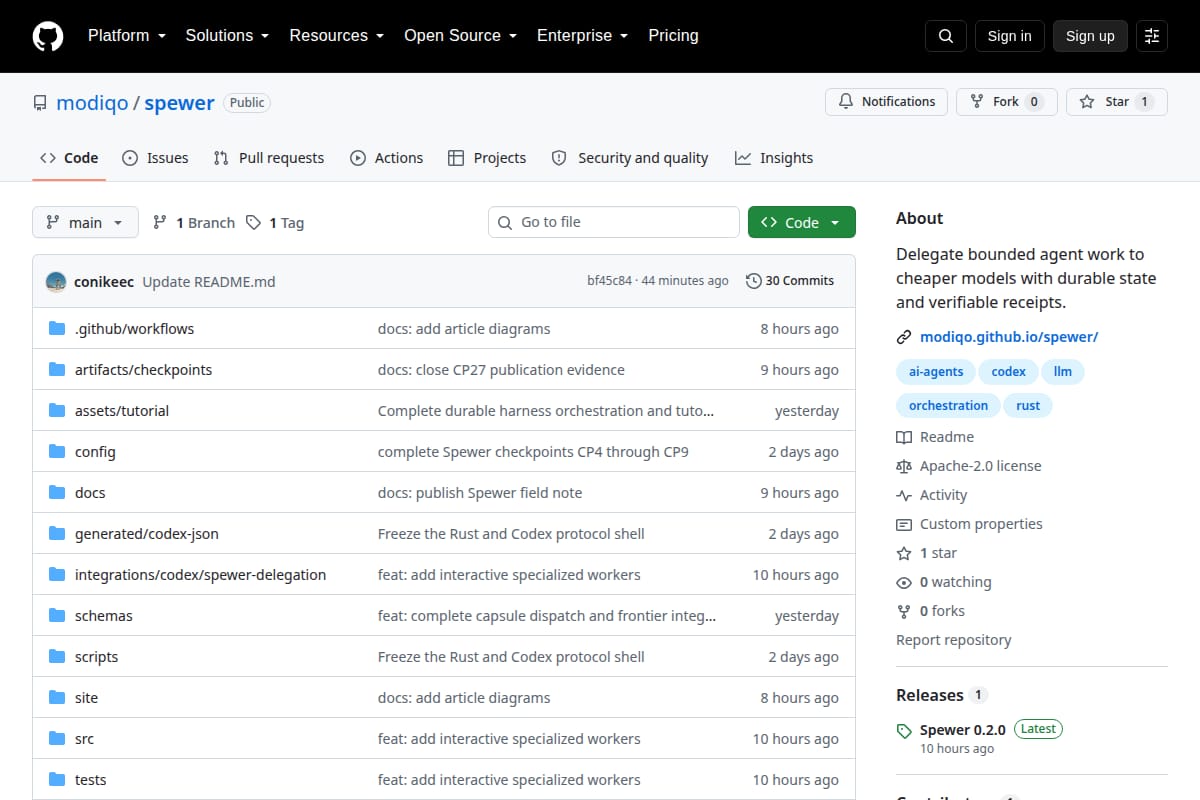The height and width of the screenshot is (800, 1200).
Task: Open the spewer repository name link
Action: tap(180, 103)
